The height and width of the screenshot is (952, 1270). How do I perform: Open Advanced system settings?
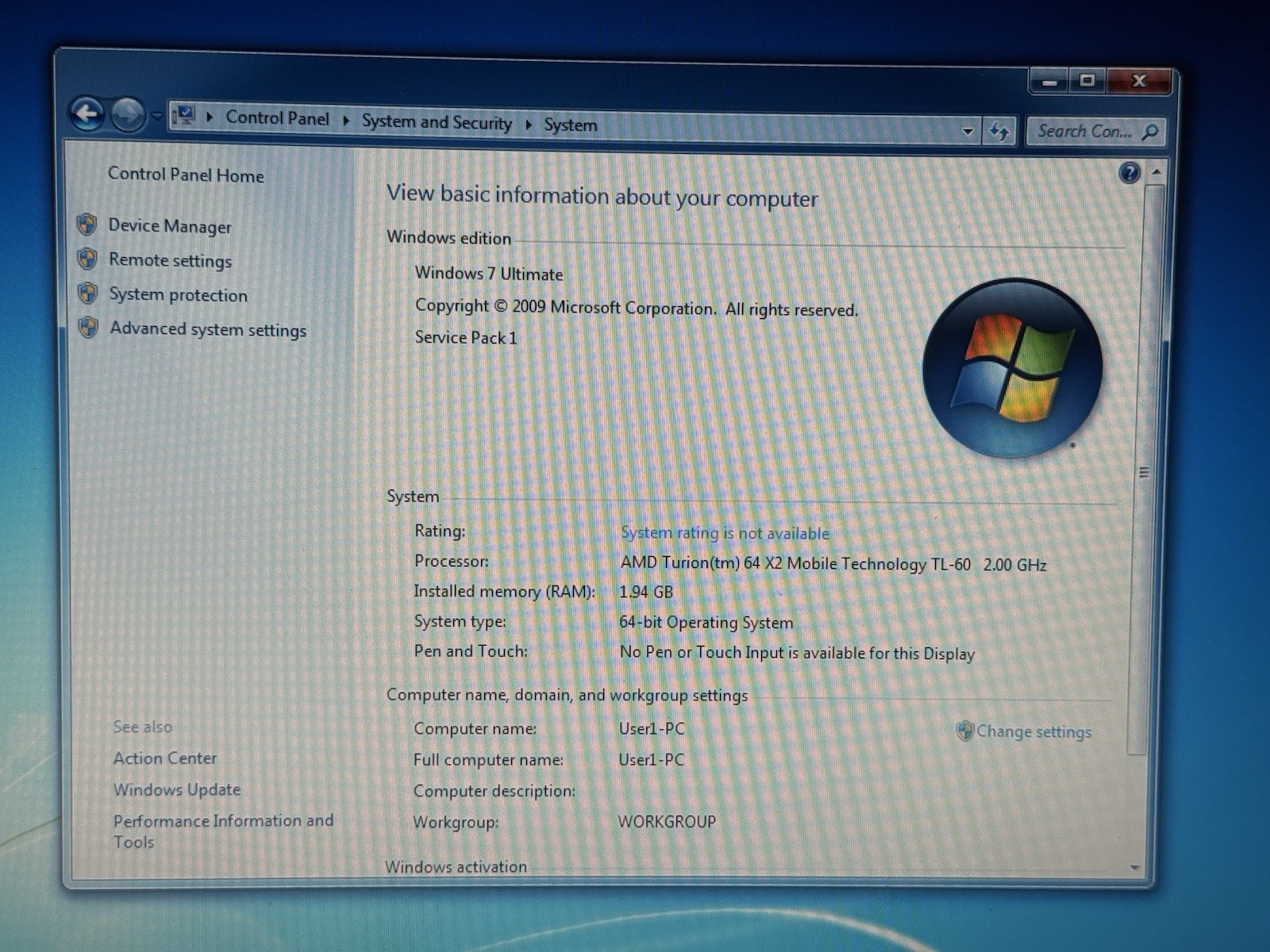(x=208, y=329)
